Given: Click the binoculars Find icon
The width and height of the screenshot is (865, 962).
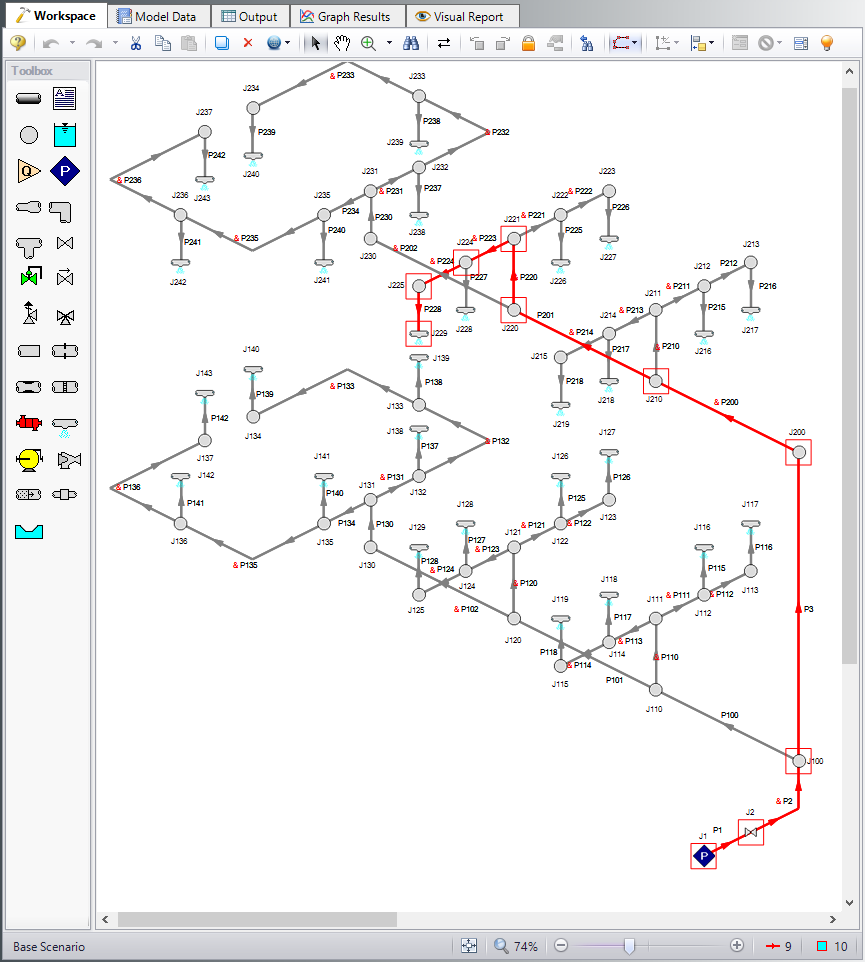Looking at the screenshot, I should click(x=411, y=43).
